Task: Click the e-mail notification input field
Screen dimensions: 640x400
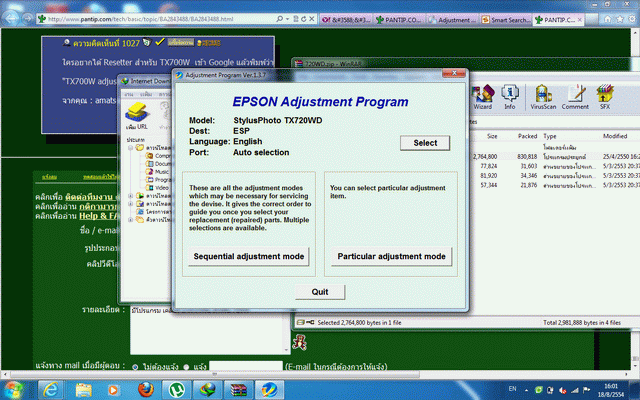Action: click(246, 365)
